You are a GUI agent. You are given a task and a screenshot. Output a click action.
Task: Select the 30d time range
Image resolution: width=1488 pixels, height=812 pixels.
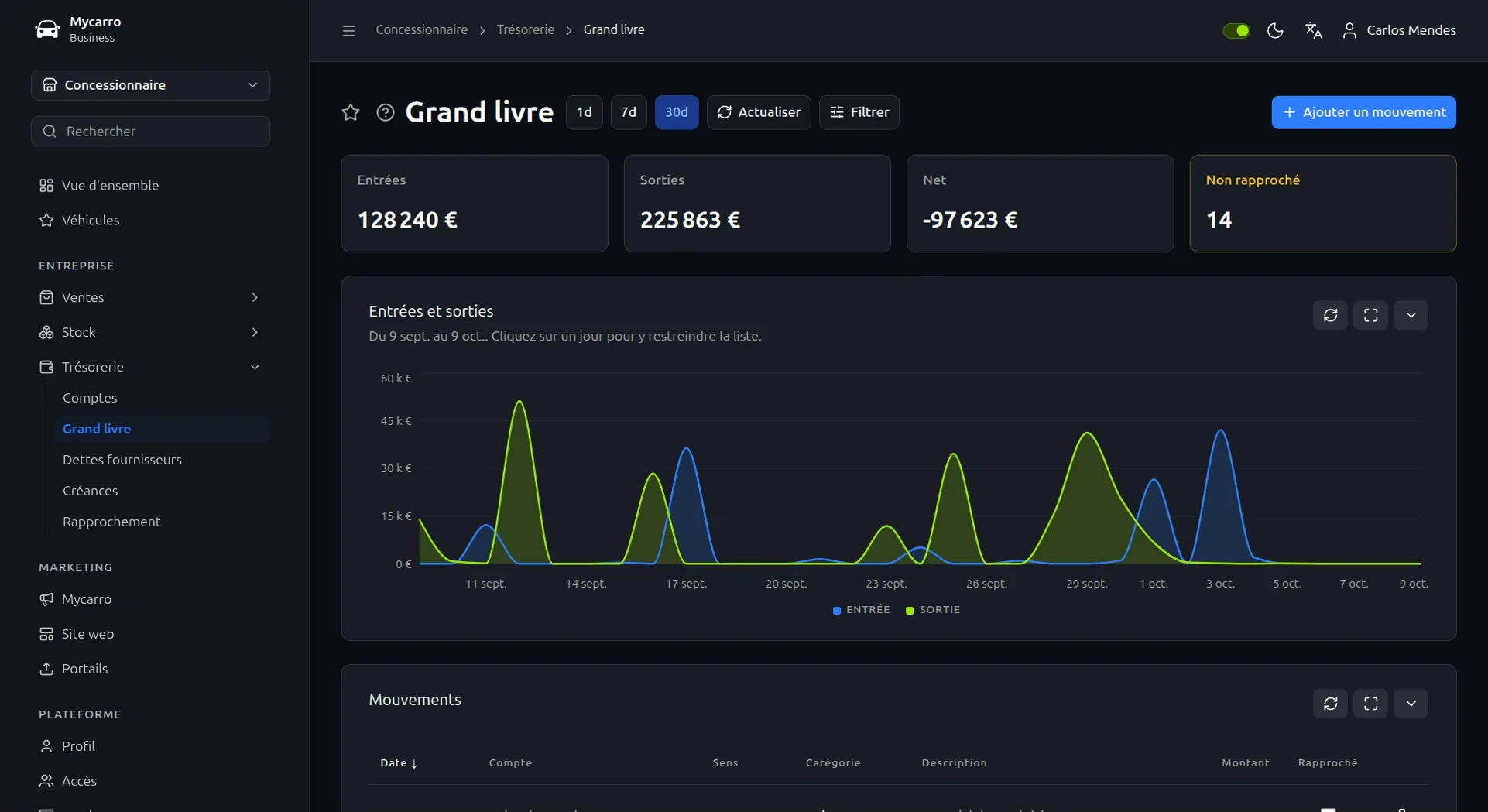click(677, 112)
